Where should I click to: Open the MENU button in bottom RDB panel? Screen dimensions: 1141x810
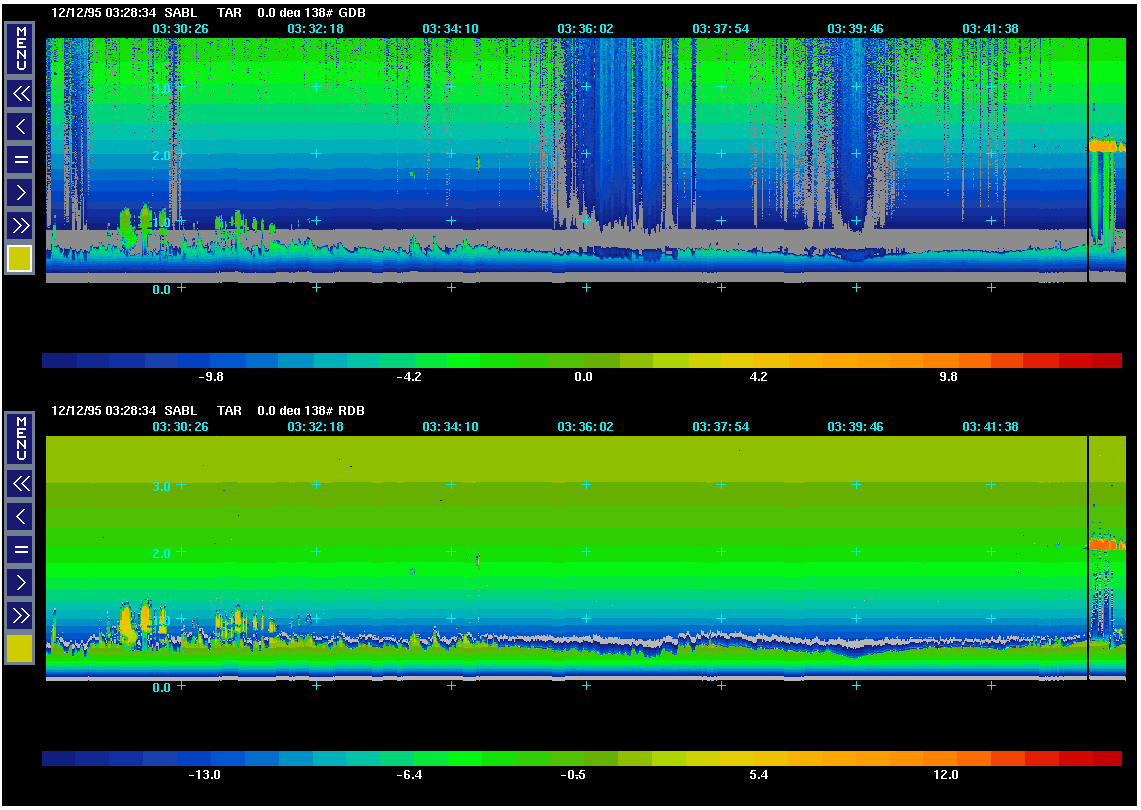point(20,439)
